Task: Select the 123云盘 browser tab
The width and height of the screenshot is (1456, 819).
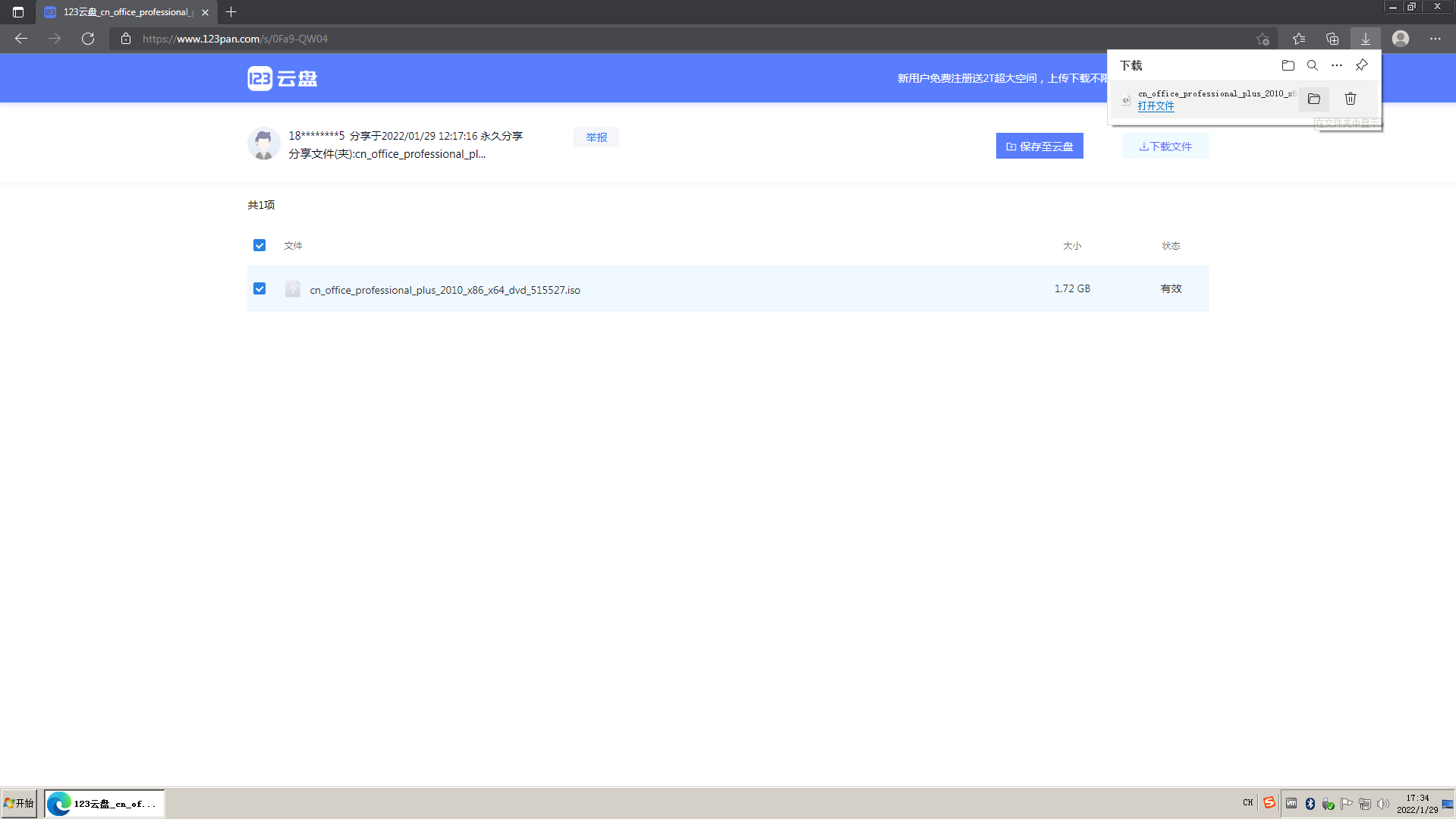Action: click(127, 12)
